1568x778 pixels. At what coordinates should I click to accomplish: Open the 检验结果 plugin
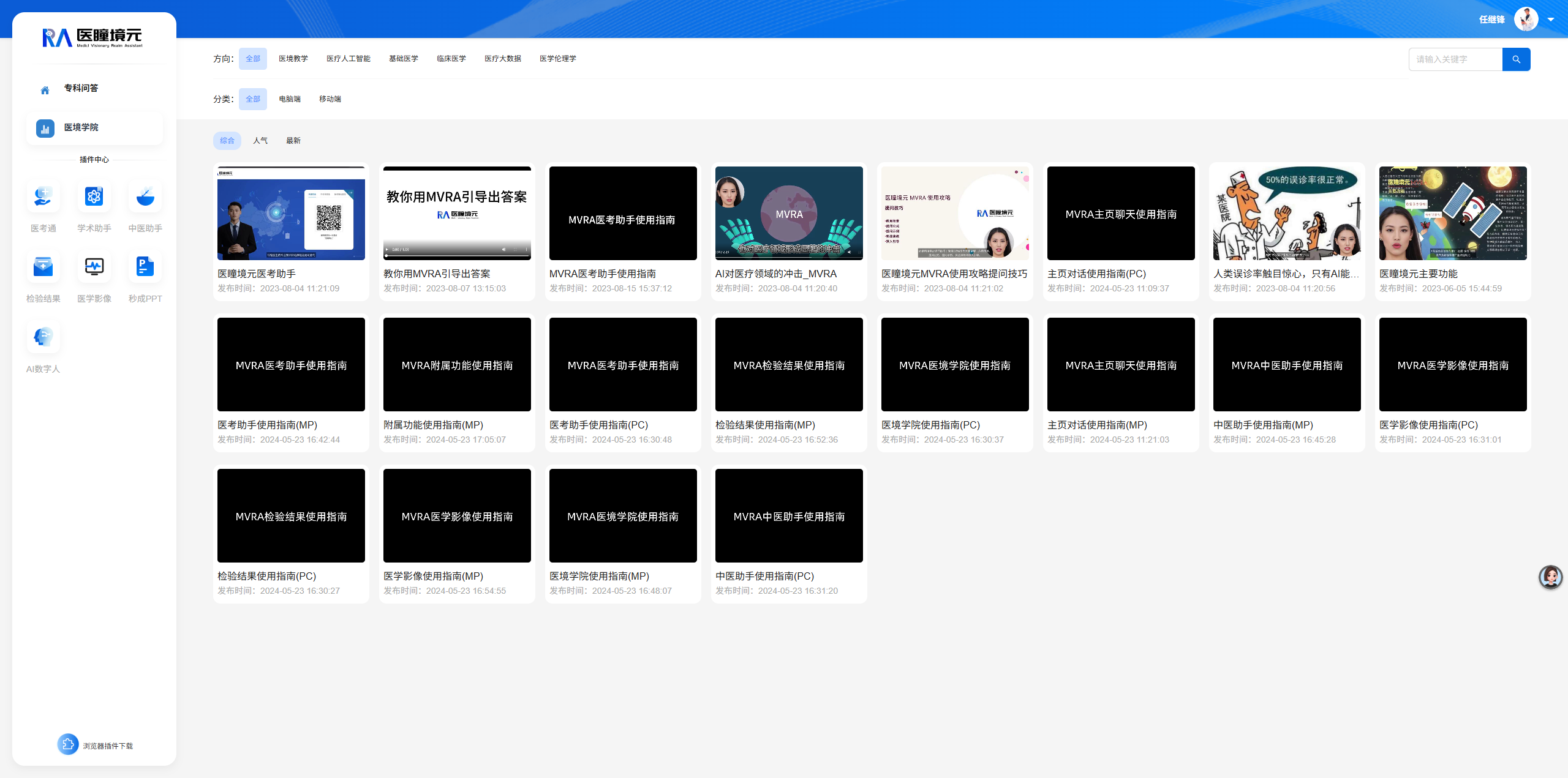click(43, 267)
